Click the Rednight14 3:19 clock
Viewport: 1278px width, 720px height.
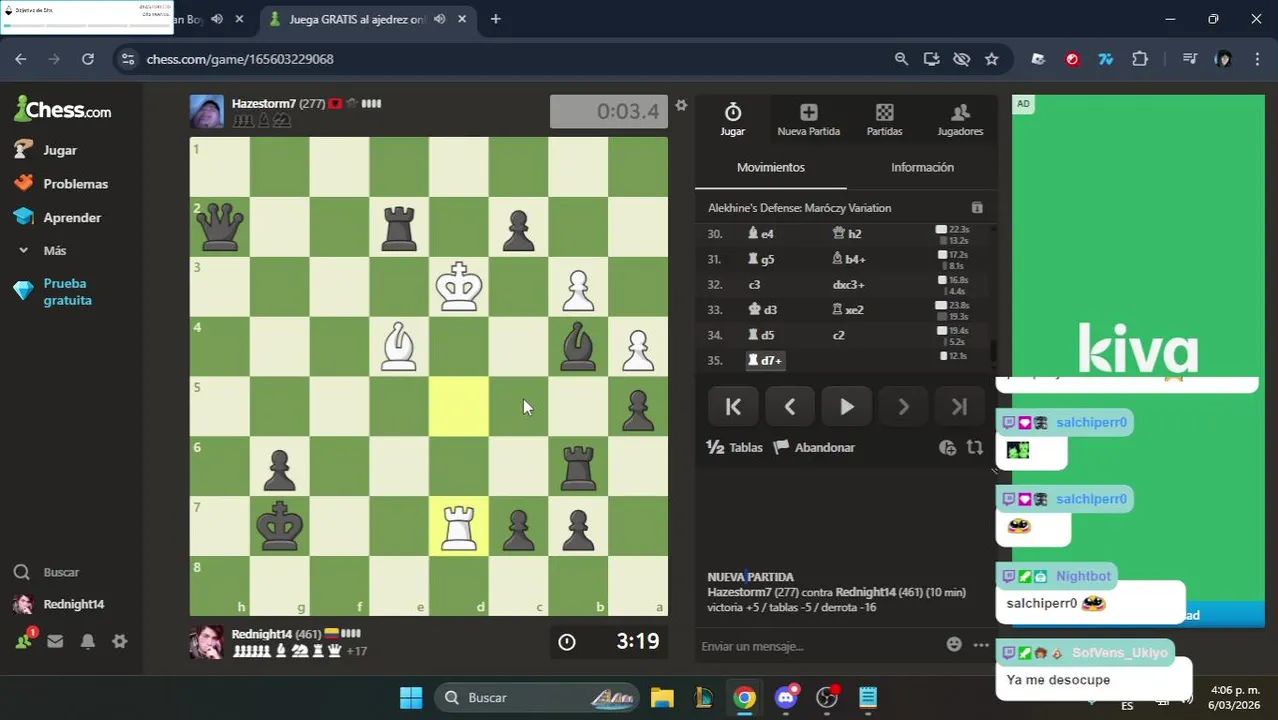(609, 641)
